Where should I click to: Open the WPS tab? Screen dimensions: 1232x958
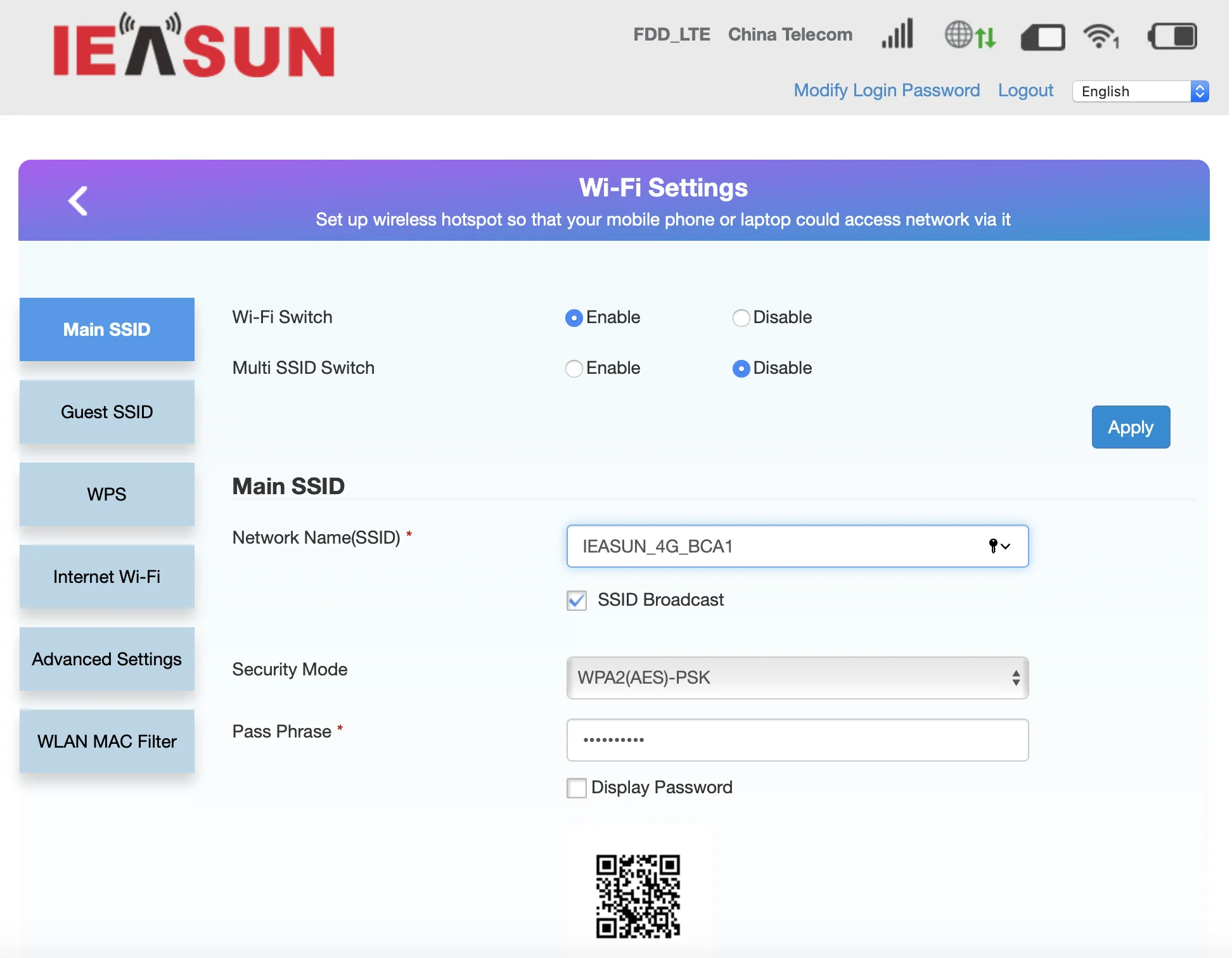107,494
